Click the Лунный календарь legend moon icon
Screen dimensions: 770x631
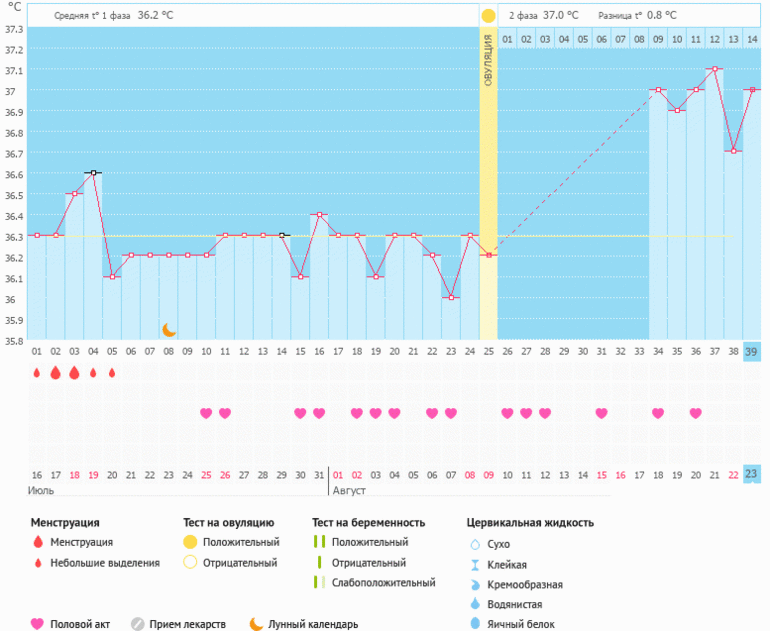click(256, 624)
